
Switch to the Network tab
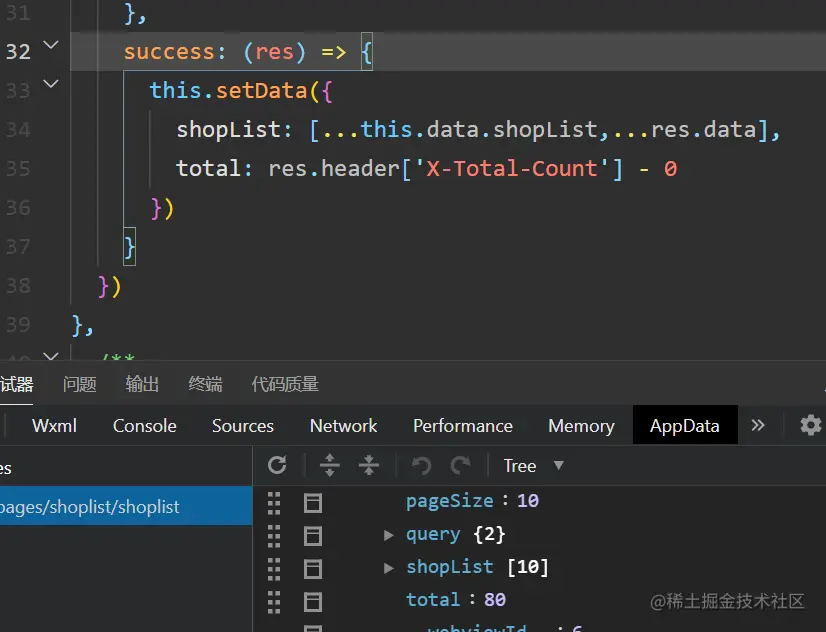pyautogui.click(x=343, y=426)
